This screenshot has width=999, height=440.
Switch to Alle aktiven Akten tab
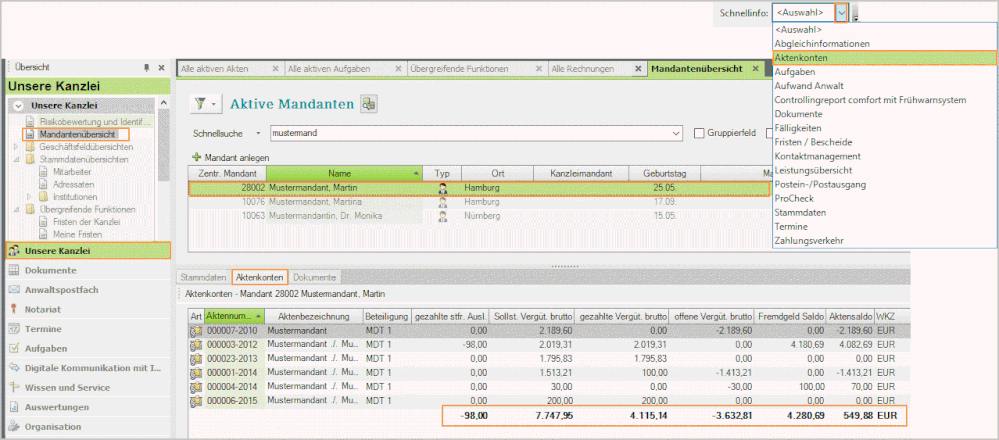click(x=215, y=69)
